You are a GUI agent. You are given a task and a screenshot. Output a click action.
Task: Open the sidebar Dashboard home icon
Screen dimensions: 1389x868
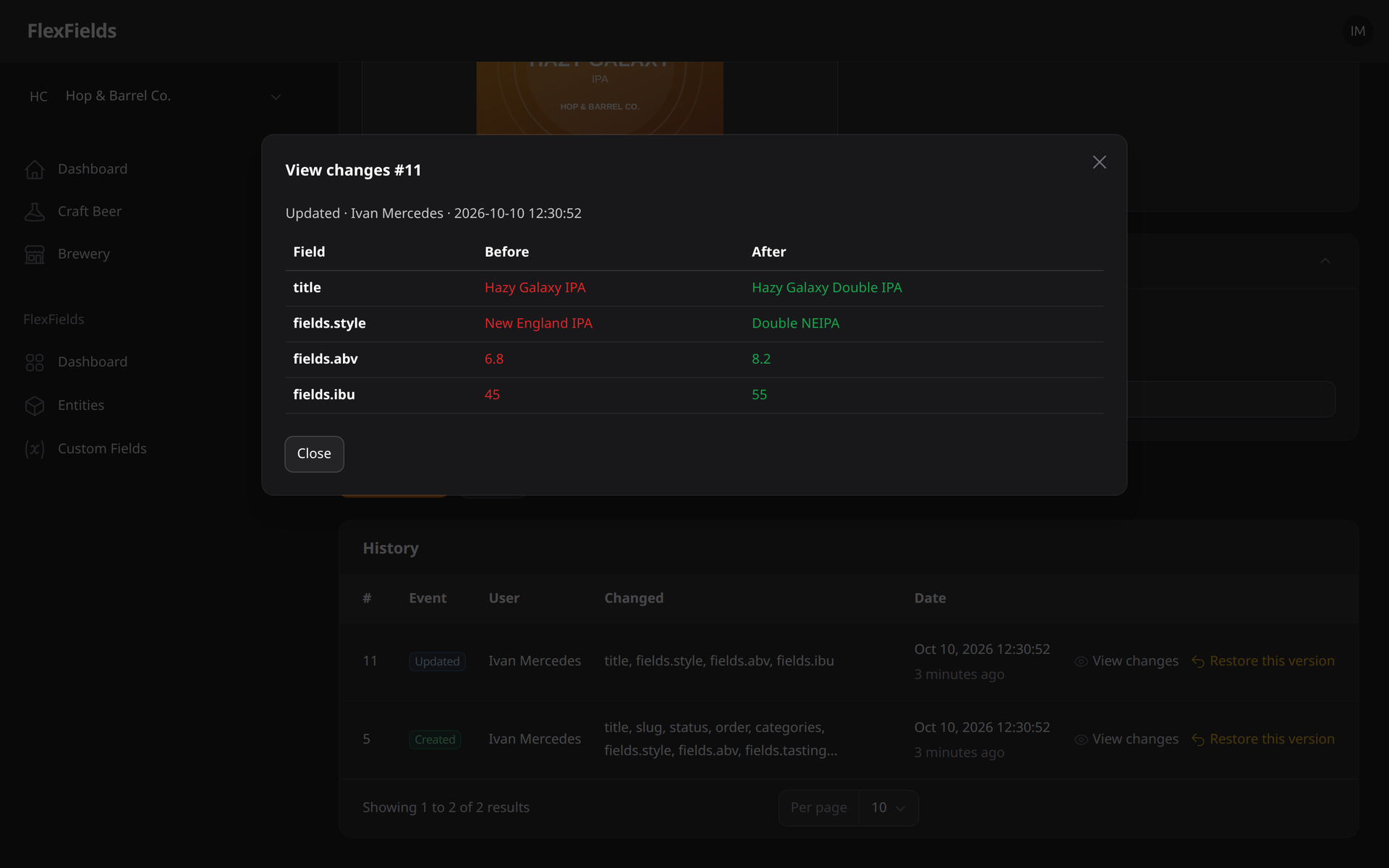35,169
